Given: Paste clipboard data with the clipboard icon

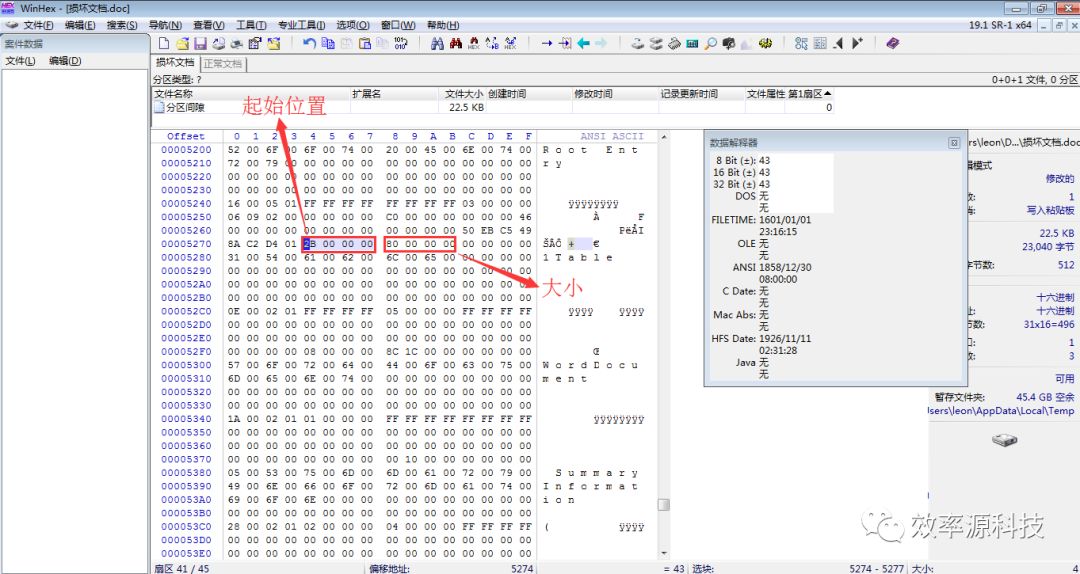Looking at the screenshot, I should tap(365, 43).
